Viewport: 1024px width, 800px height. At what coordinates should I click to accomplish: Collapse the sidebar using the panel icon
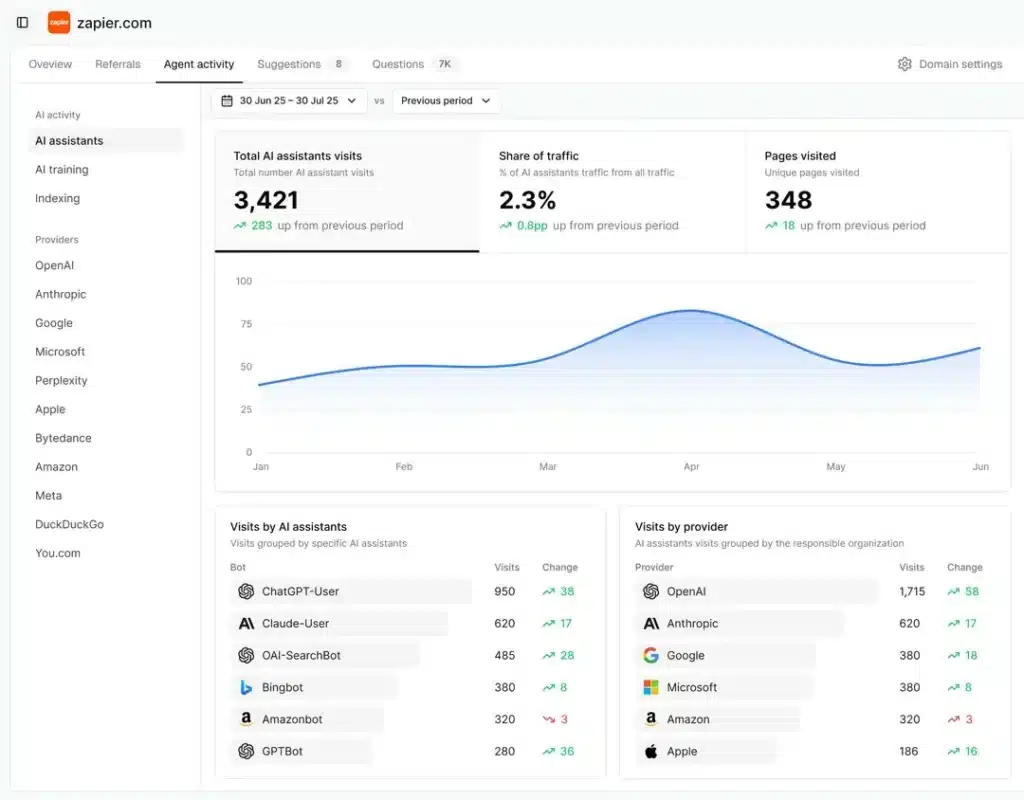click(22, 22)
